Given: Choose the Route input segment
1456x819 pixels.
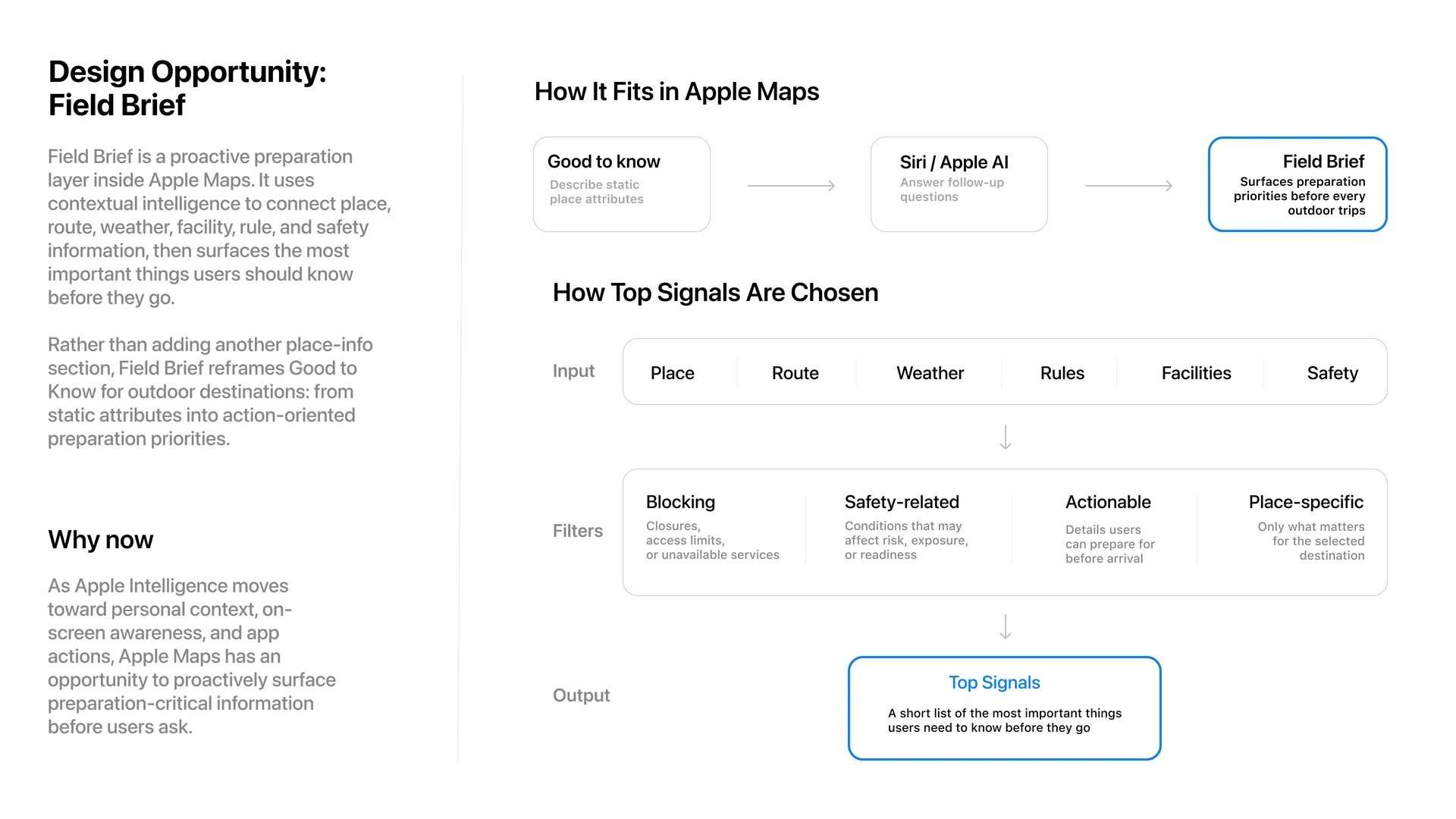Looking at the screenshot, I should pos(795,373).
